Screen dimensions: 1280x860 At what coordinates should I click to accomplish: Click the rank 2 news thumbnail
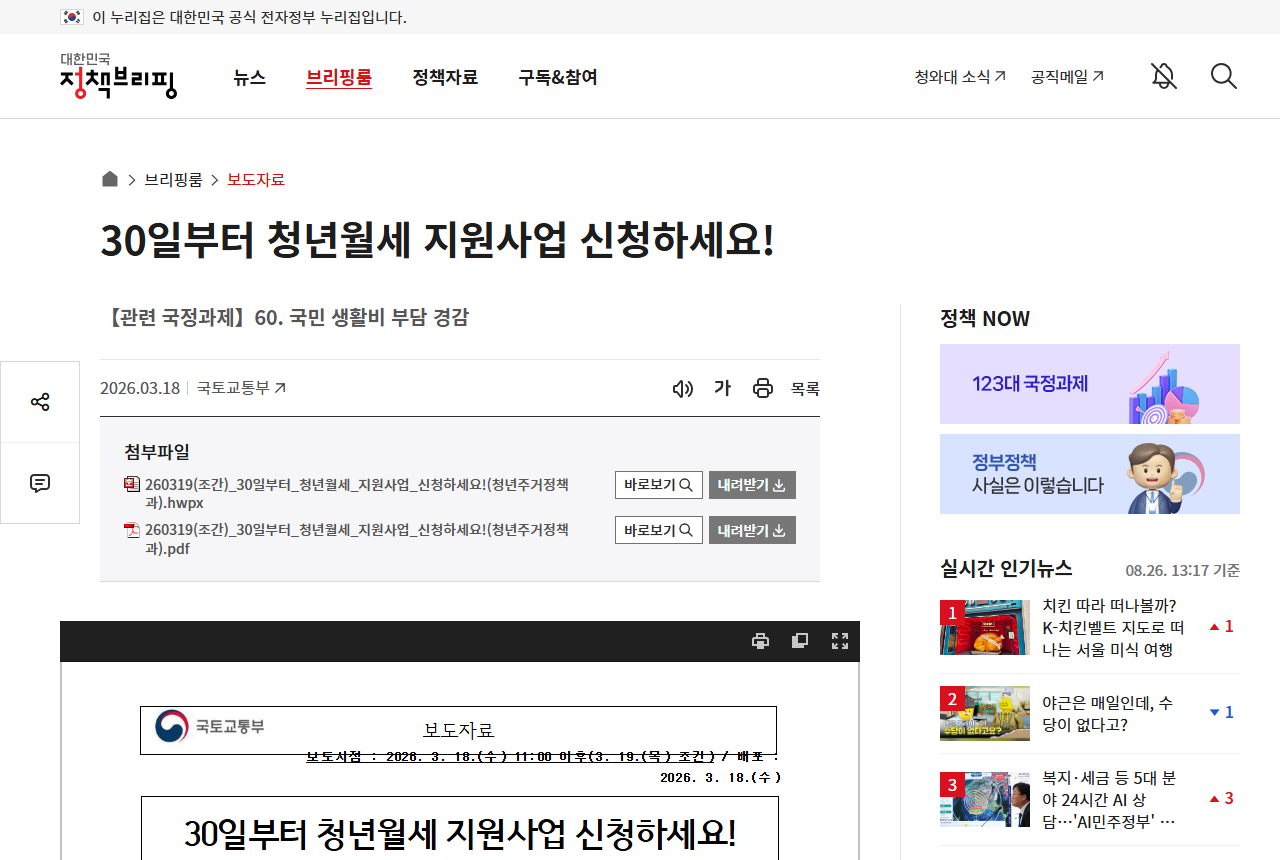[x=985, y=713]
